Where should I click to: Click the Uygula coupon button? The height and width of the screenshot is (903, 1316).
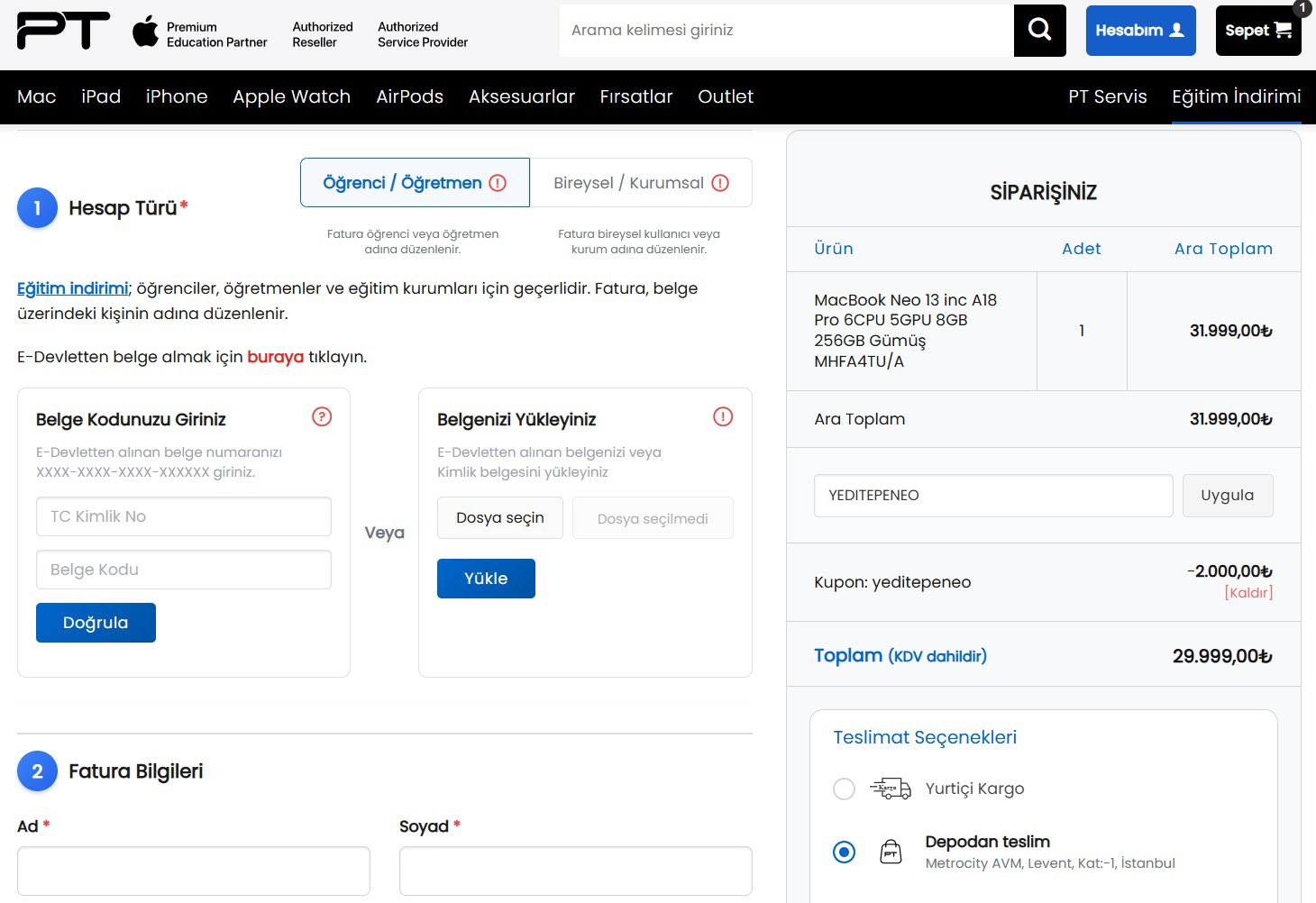pos(1228,496)
